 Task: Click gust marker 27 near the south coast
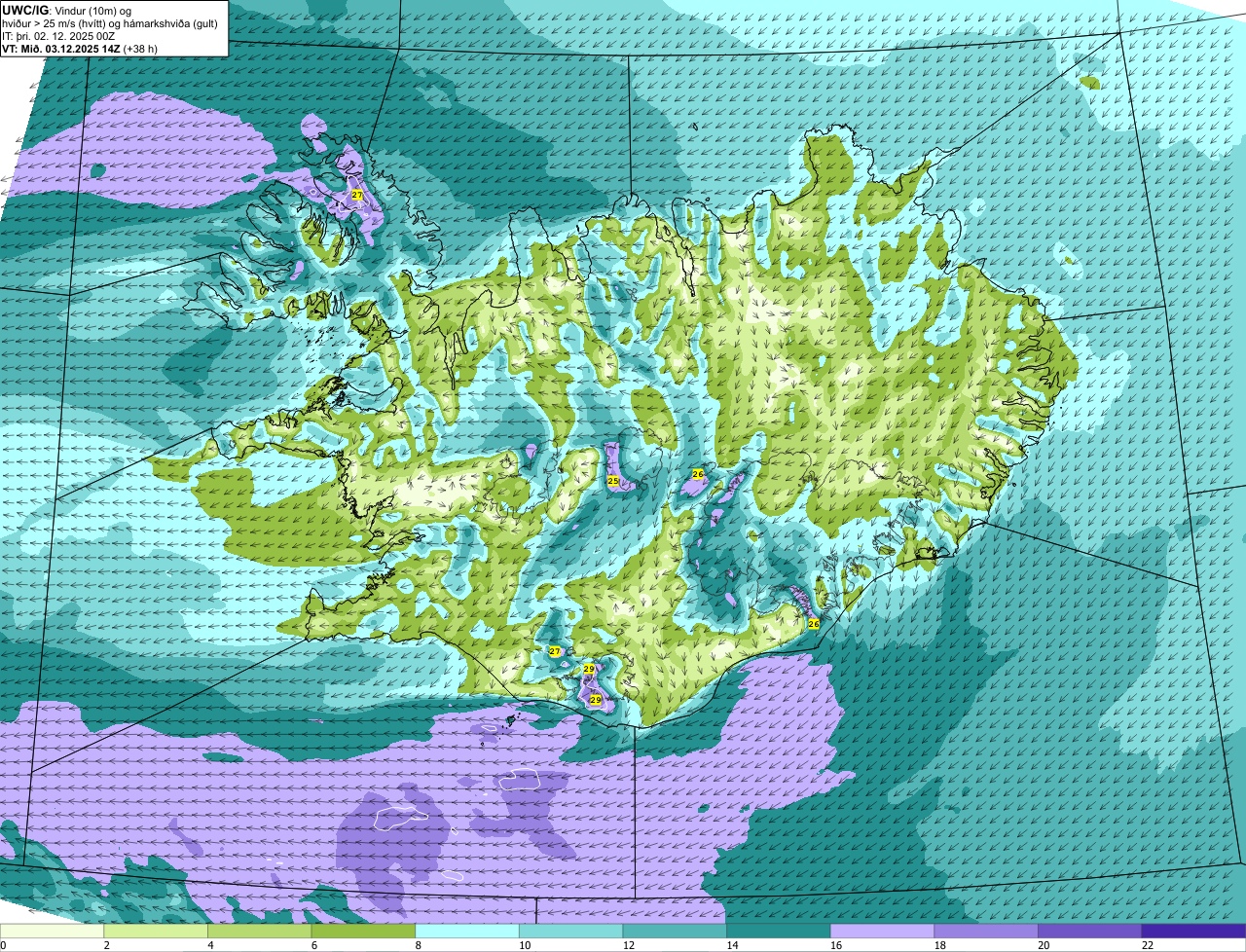[555, 651]
